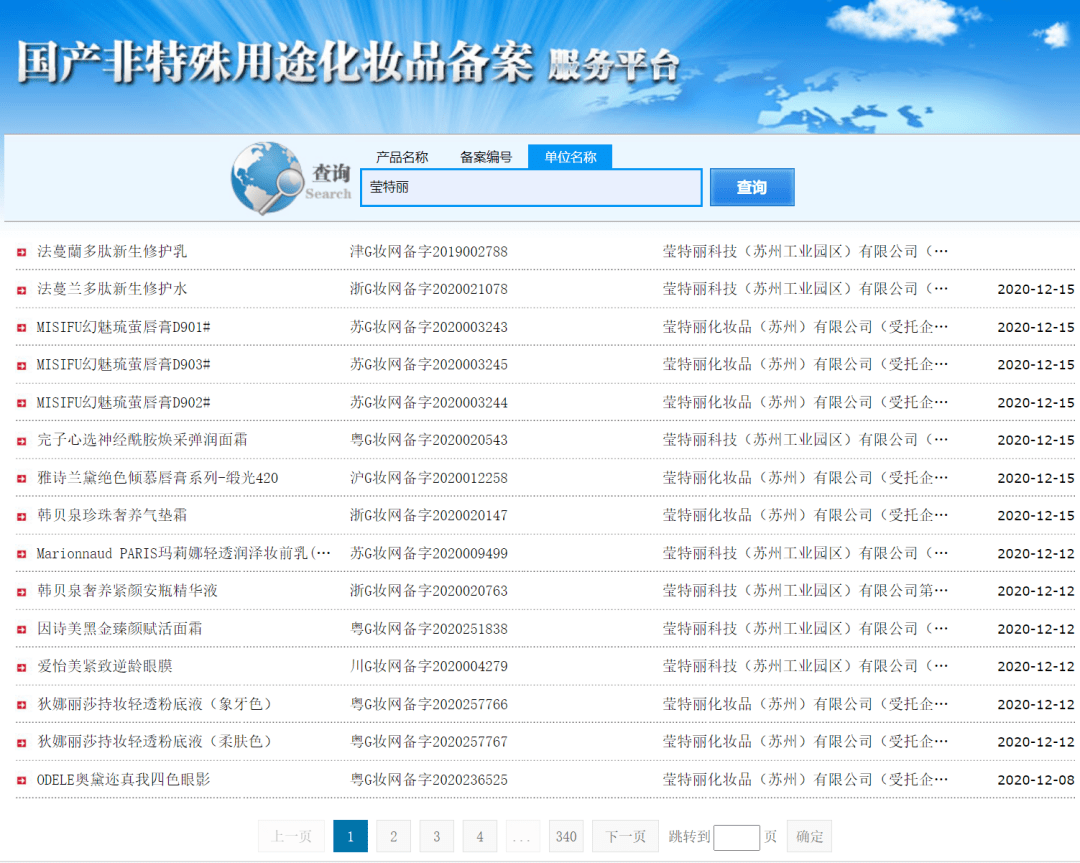Image resolution: width=1080 pixels, height=863 pixels.
Task: Click red arrow icon beside 因诗美黑金臻颜赋活面霜
Action: tap(21, 629)
